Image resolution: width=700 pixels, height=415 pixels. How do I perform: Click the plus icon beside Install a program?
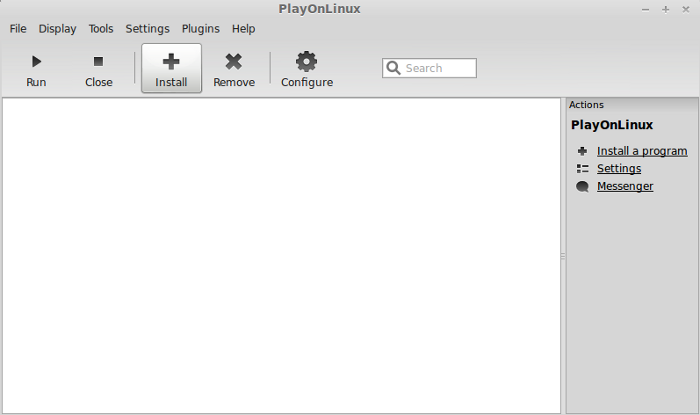[582, 151]
